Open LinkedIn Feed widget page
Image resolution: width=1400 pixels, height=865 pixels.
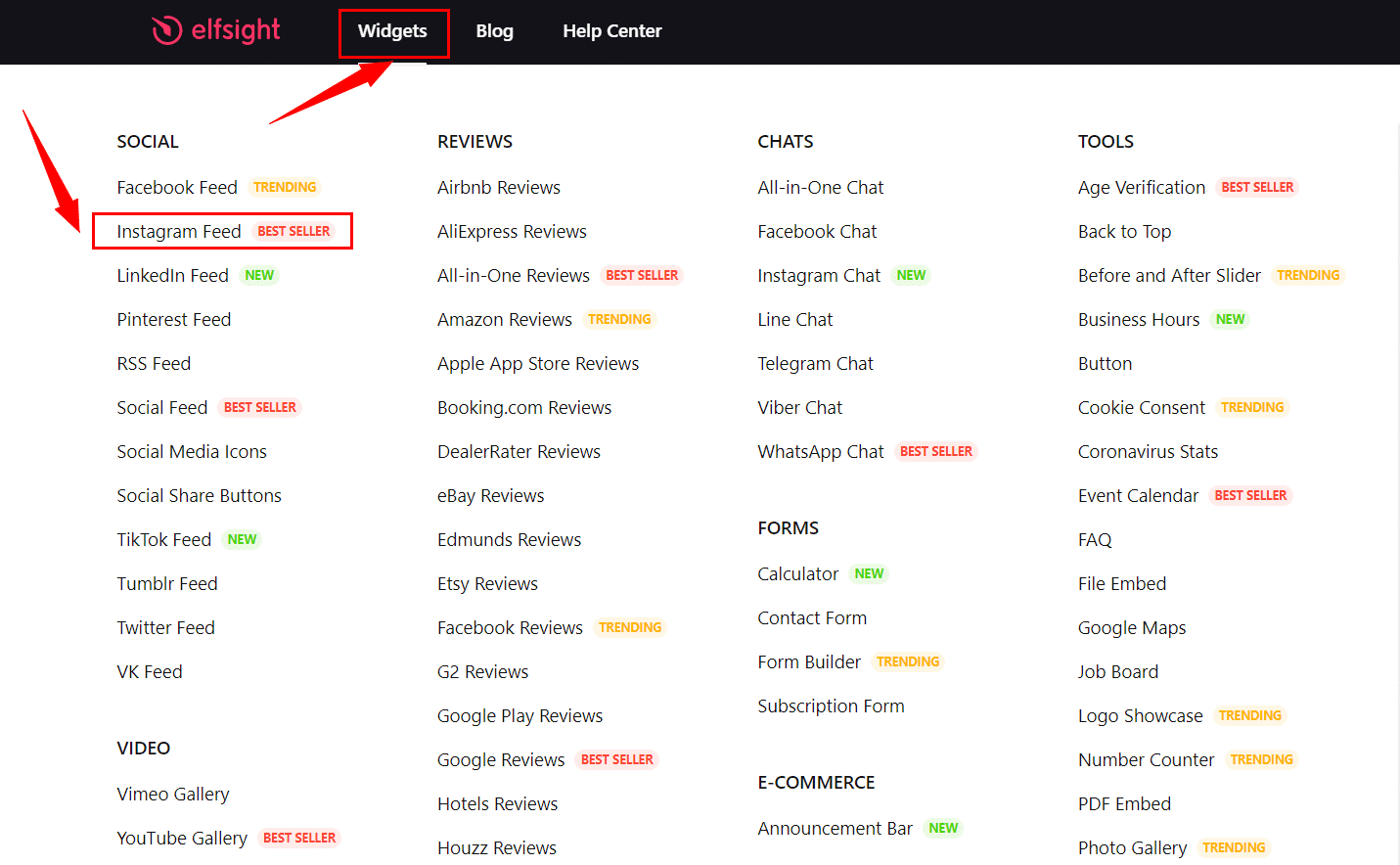(172, 275)
